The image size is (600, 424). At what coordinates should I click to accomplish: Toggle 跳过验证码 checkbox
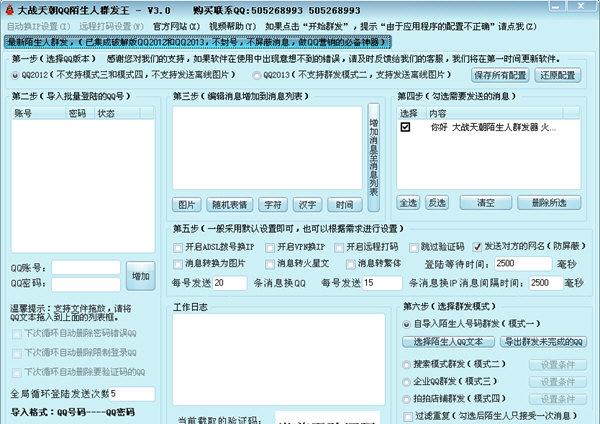click(x=413, y=248)
